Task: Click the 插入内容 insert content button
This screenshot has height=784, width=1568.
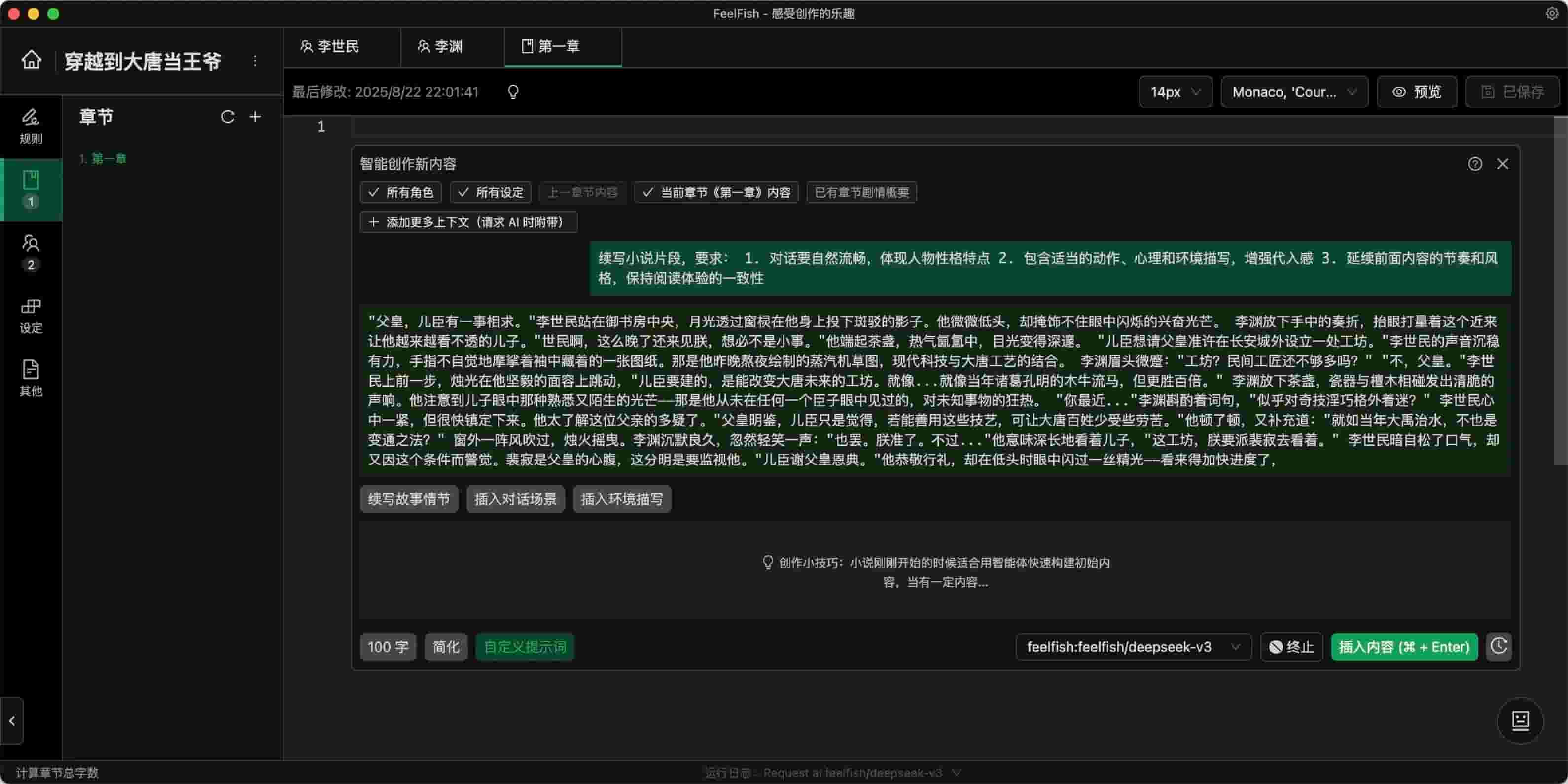Action: point(1404,647)
